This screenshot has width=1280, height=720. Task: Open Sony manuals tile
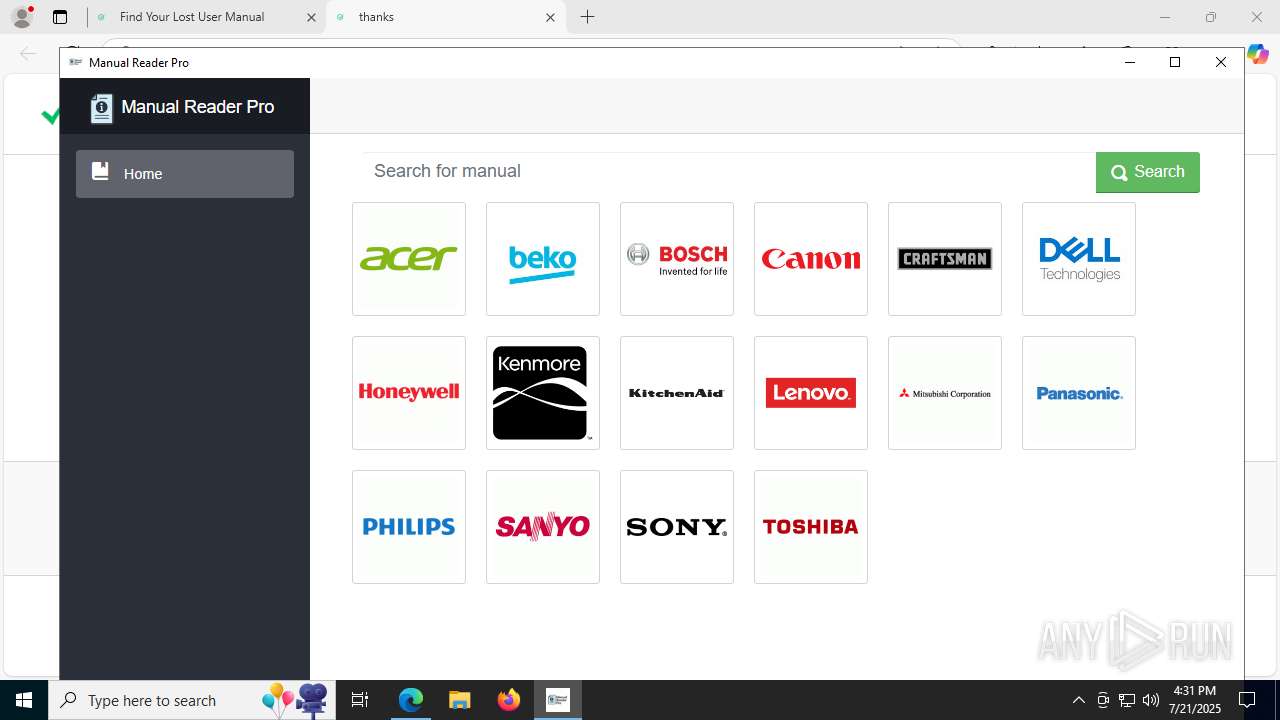677,527
